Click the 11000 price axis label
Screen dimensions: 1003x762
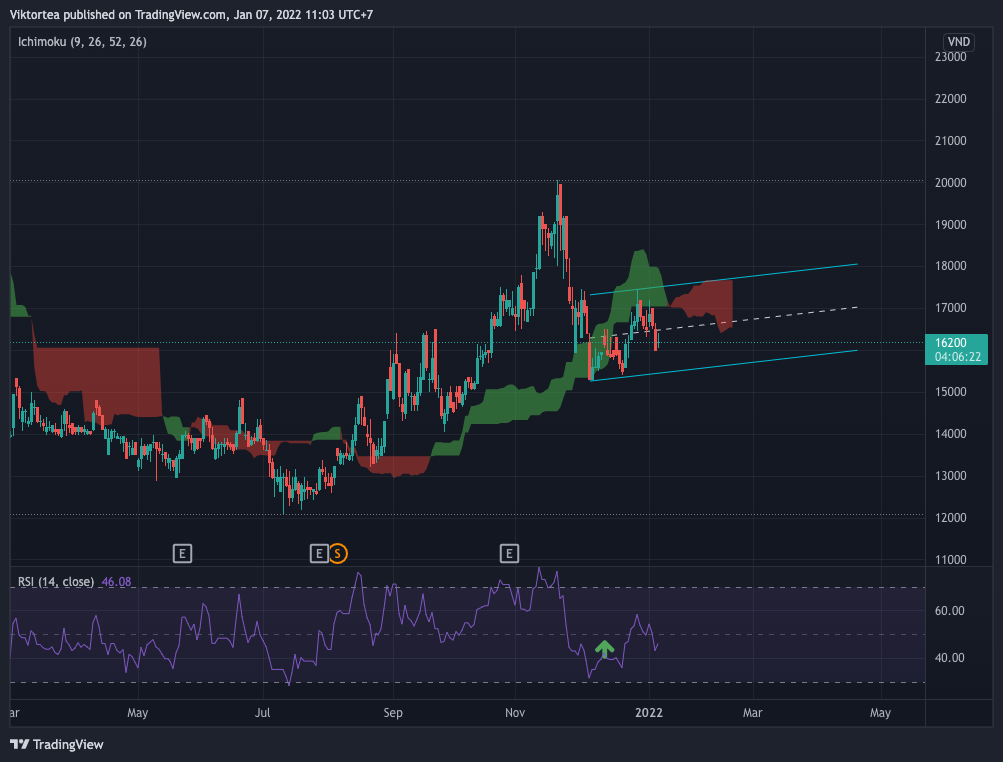[951, 560]
